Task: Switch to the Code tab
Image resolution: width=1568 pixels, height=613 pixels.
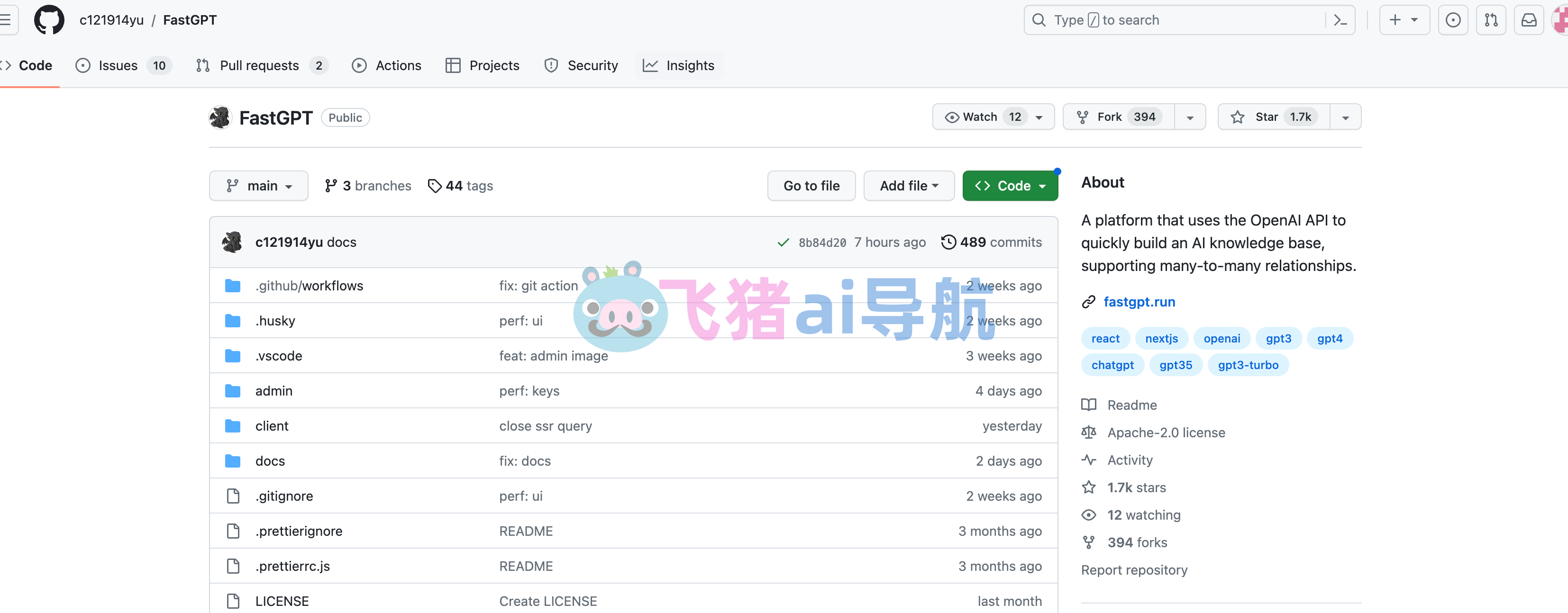Action: [x=27, y=66]
